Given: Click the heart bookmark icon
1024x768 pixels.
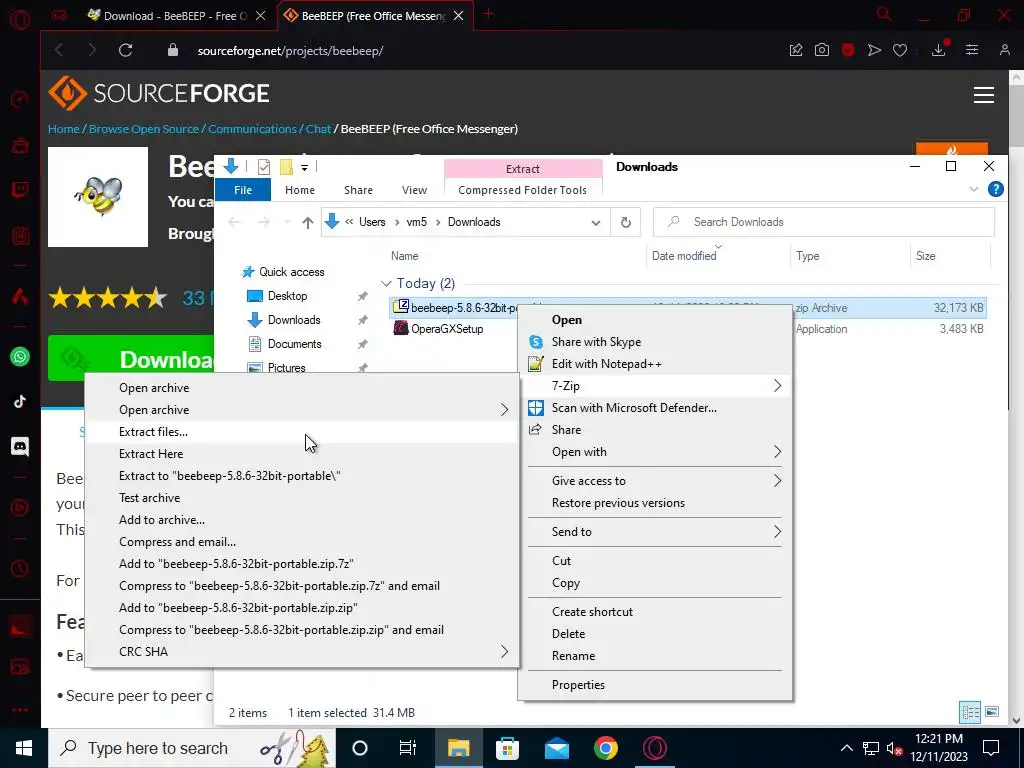Looking at the screenshot, I should [900, 50].
